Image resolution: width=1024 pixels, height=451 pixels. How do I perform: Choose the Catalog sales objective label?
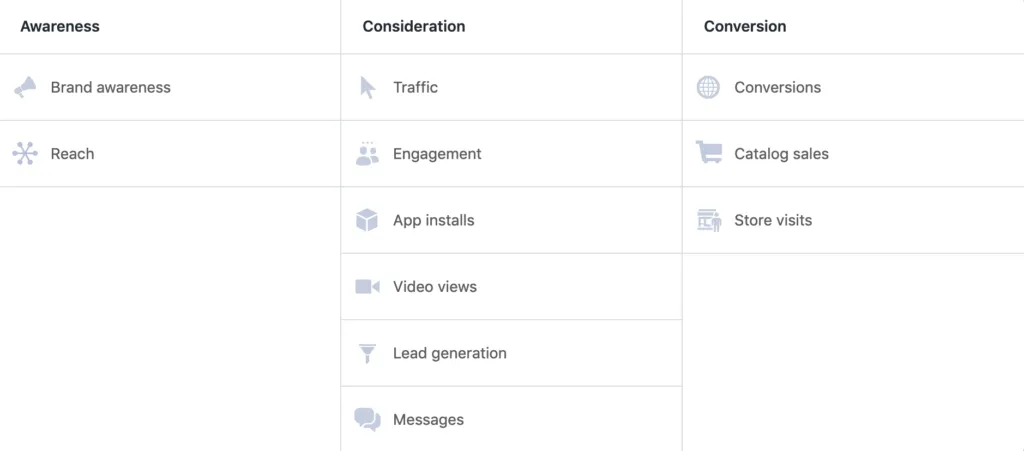pos(782,154)
